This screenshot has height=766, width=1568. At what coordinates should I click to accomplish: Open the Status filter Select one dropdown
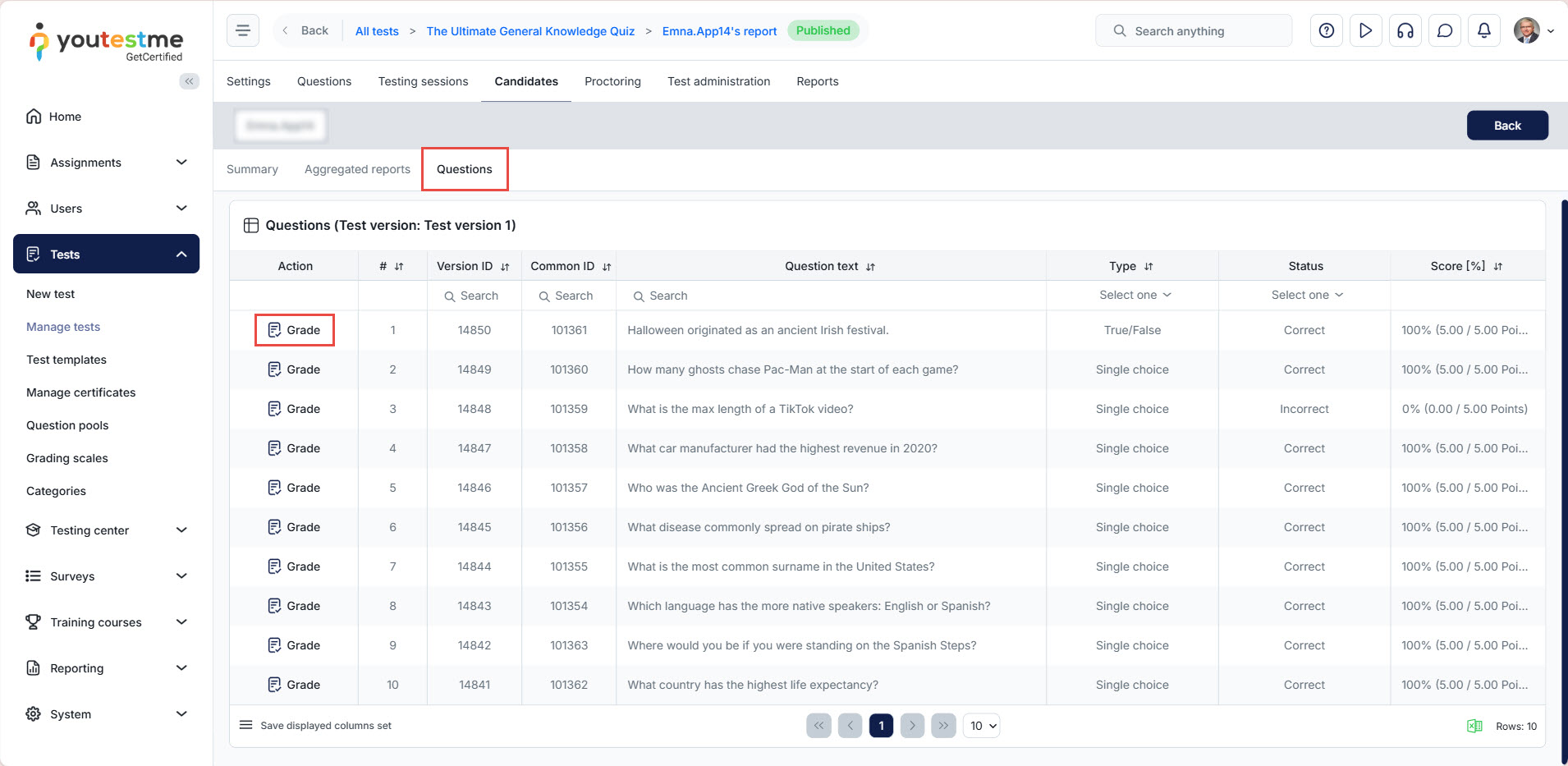[1306, 296]
